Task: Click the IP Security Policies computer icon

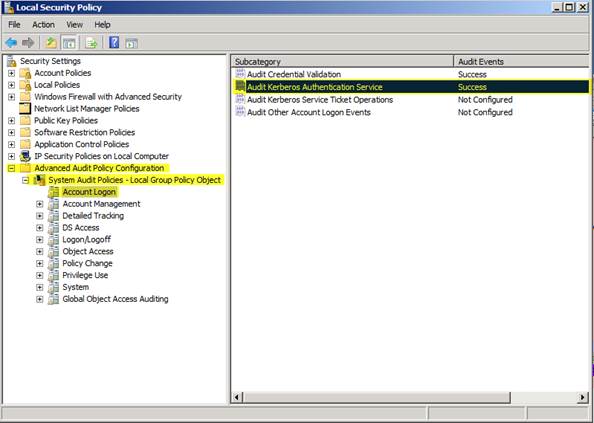Action: tap(25, 156)
